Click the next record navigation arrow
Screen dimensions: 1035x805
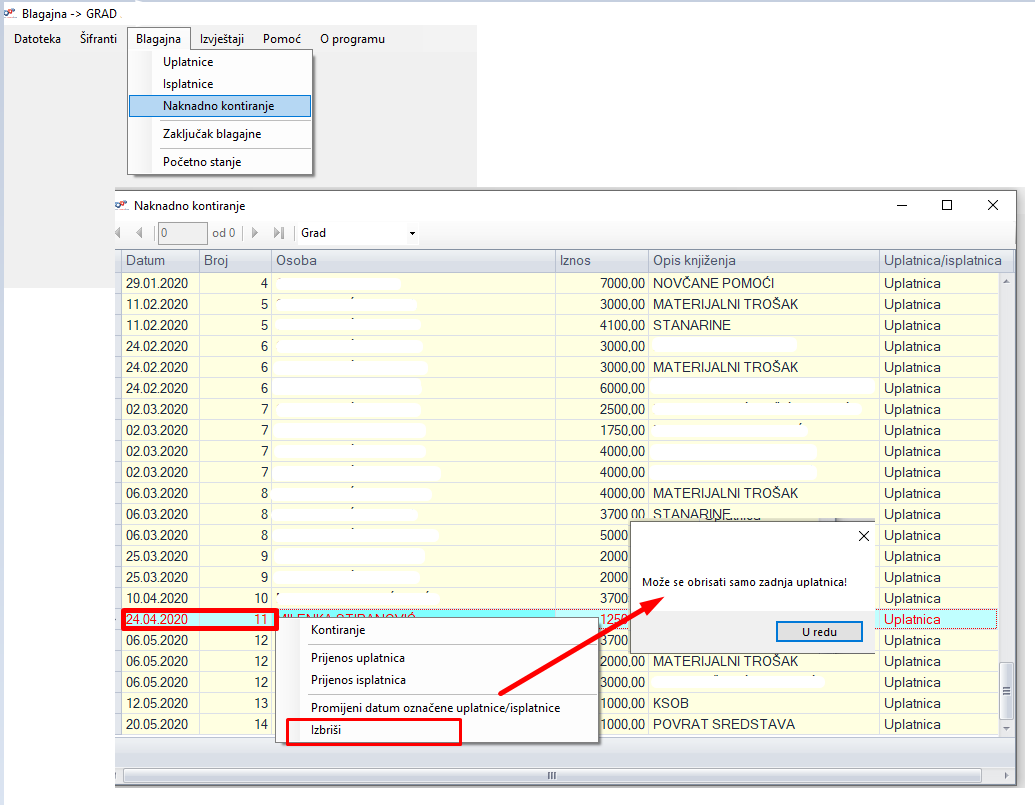[x=256, y=233]
